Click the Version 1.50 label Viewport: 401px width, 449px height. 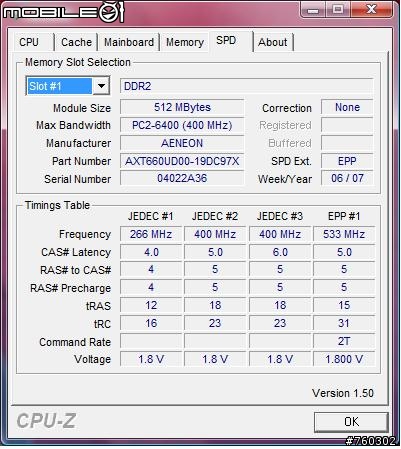[343, 393]
